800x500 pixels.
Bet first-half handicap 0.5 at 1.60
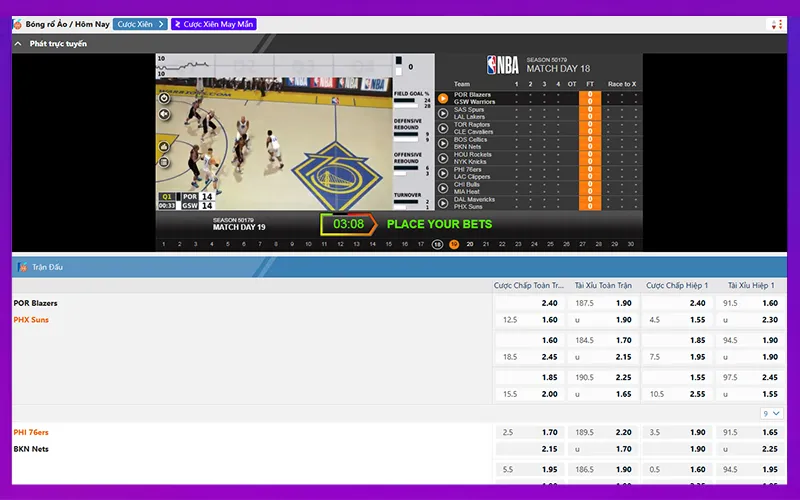point(677,469)
